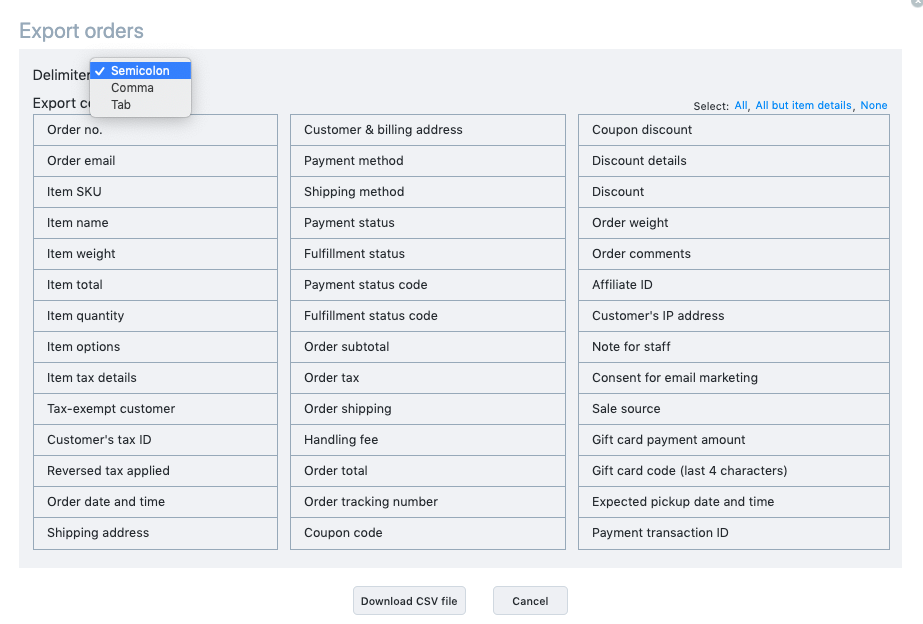Toggle the Order tracking number column

click(x=427, y=502)
